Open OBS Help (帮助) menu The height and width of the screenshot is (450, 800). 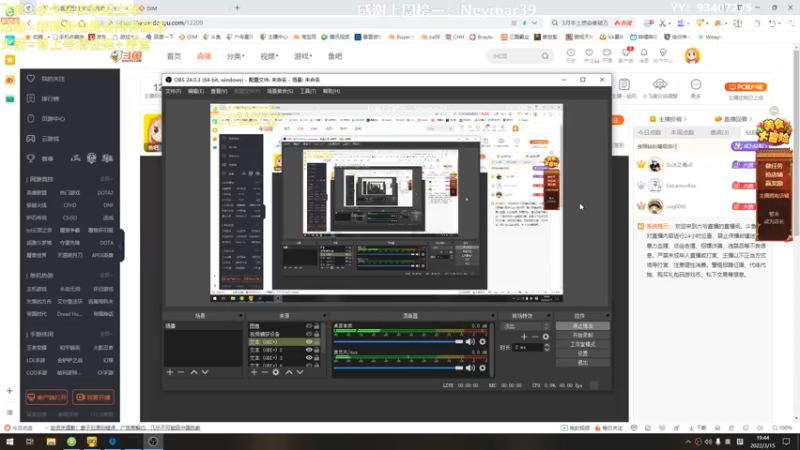(331, 91)
